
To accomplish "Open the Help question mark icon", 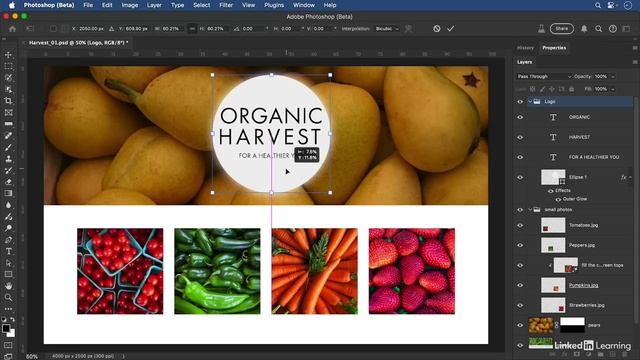I will pos(613,29).
